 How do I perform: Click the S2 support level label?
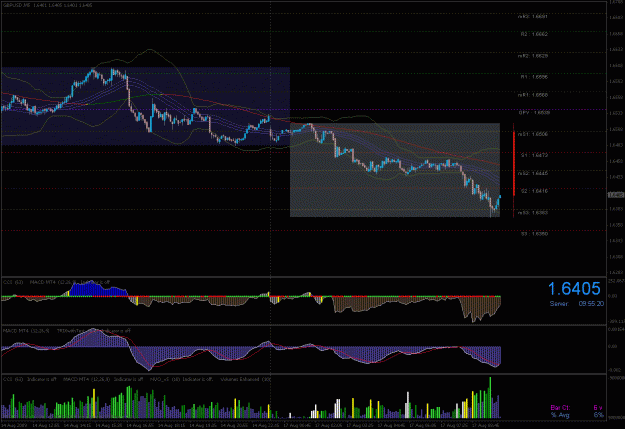534,191
